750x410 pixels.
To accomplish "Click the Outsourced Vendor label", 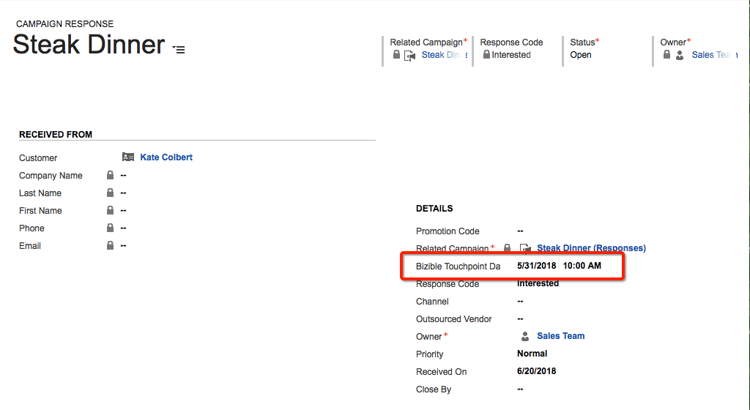I will click(453, 319).
